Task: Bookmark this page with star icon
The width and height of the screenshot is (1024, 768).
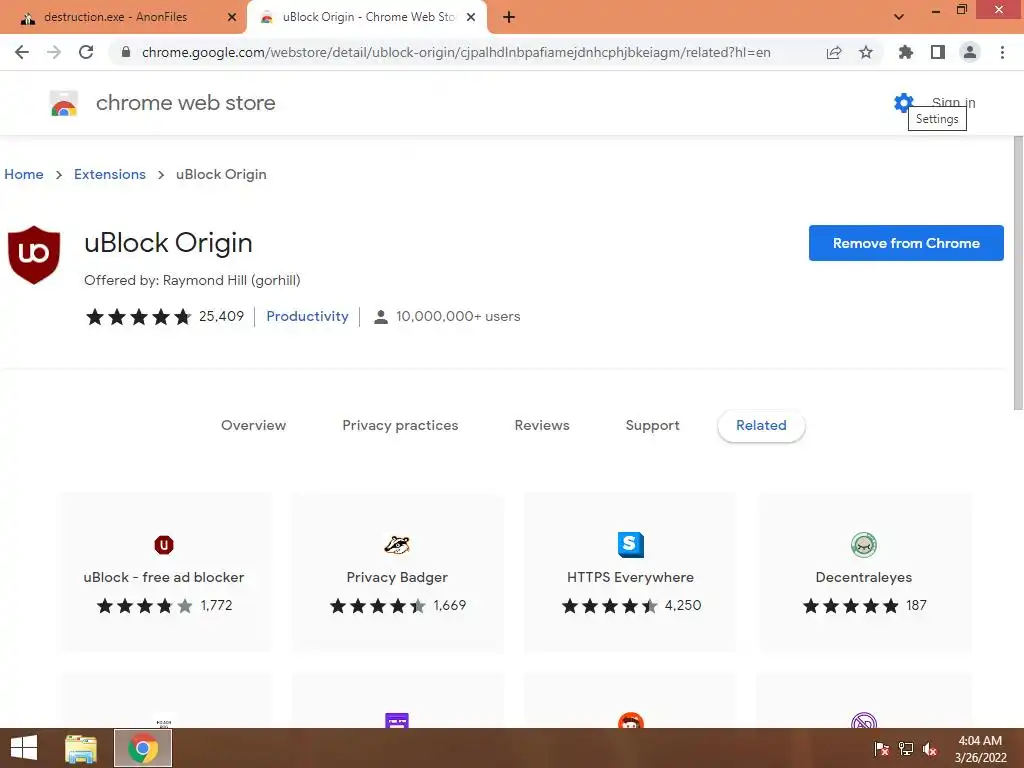Action: (866, 52)
